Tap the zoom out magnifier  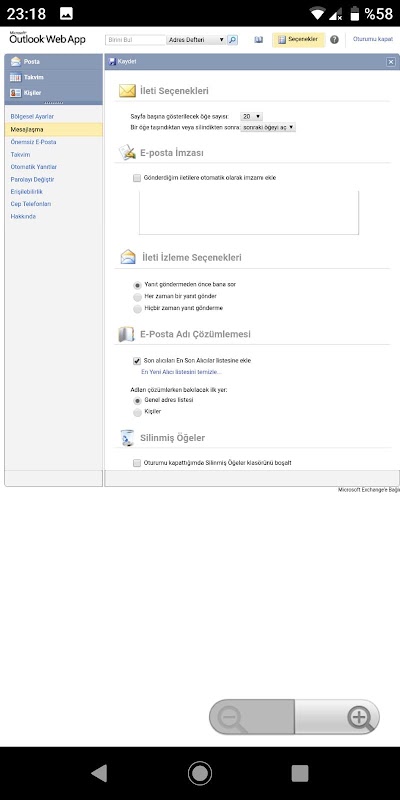(232, 718)
